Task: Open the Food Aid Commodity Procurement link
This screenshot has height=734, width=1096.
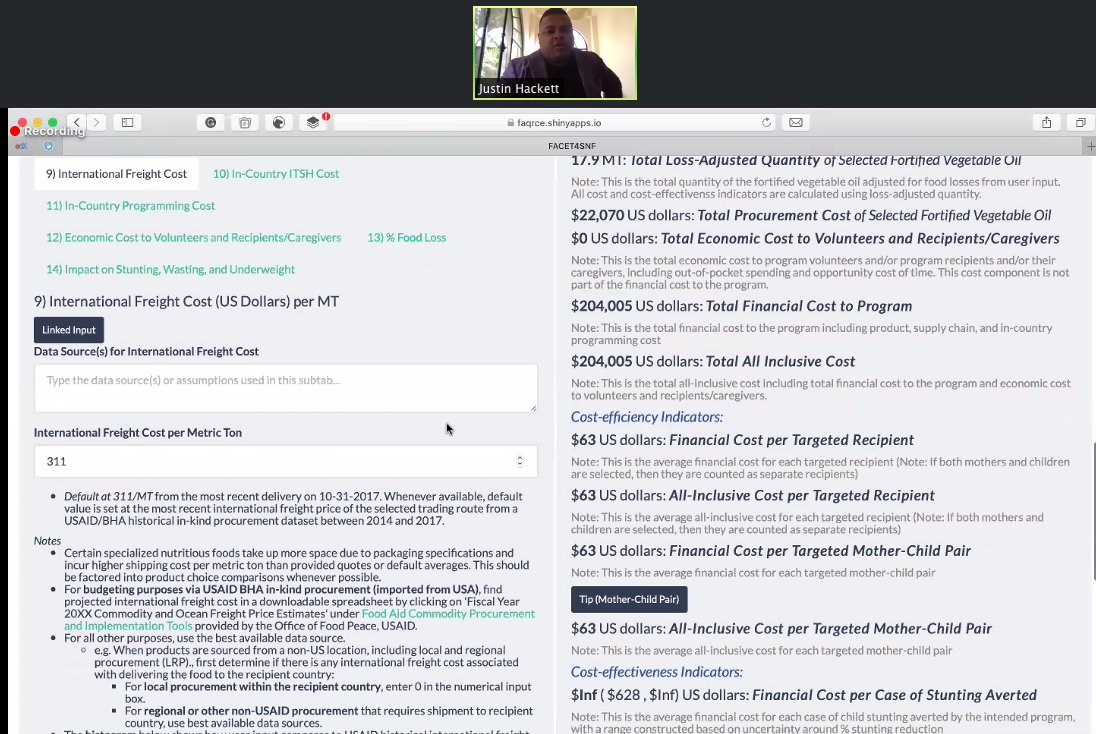Action: click(x=300, y=620)
